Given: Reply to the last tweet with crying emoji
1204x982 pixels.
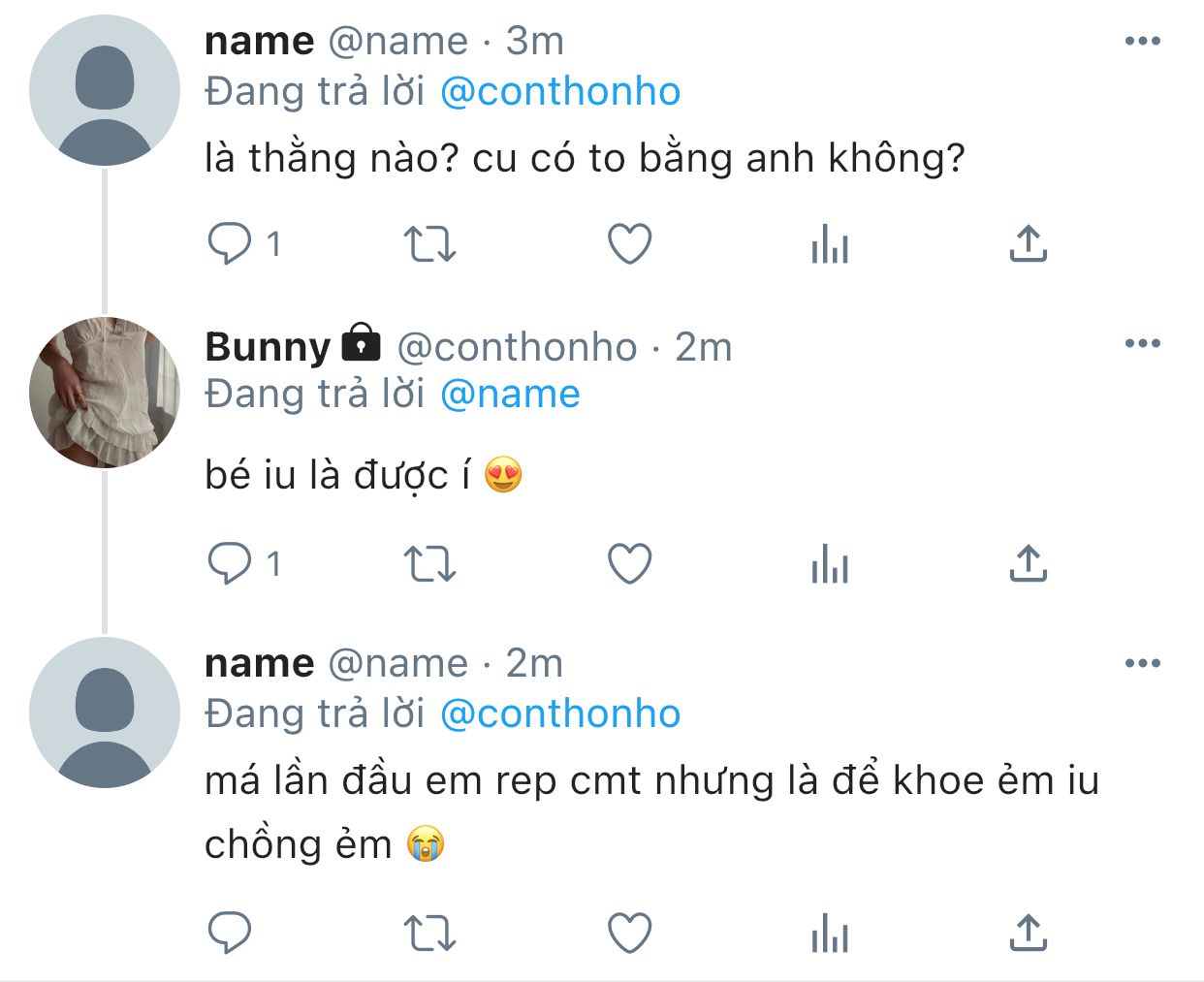Looking at the screenshot, I should [230, 934].
